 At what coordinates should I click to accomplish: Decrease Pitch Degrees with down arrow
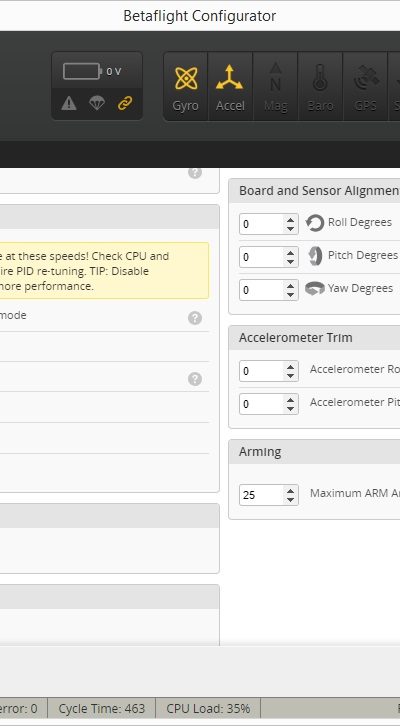point(290,262)
